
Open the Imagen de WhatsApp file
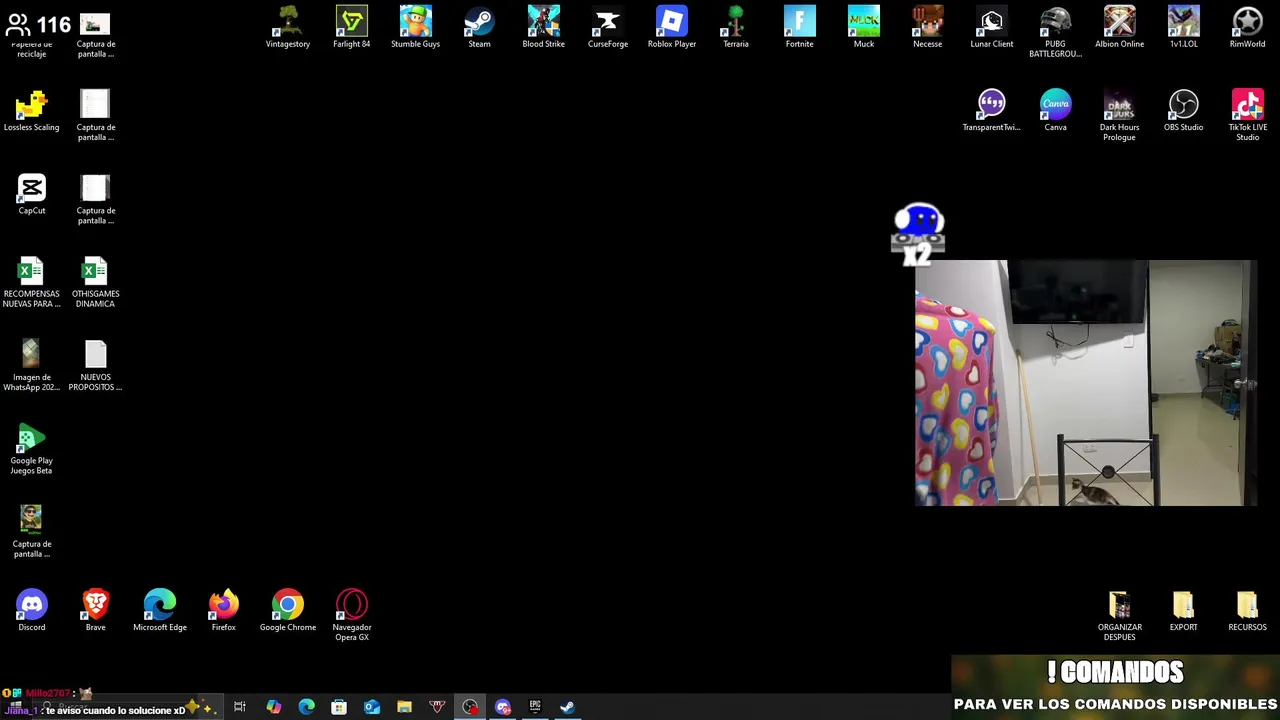pos(32,365)
